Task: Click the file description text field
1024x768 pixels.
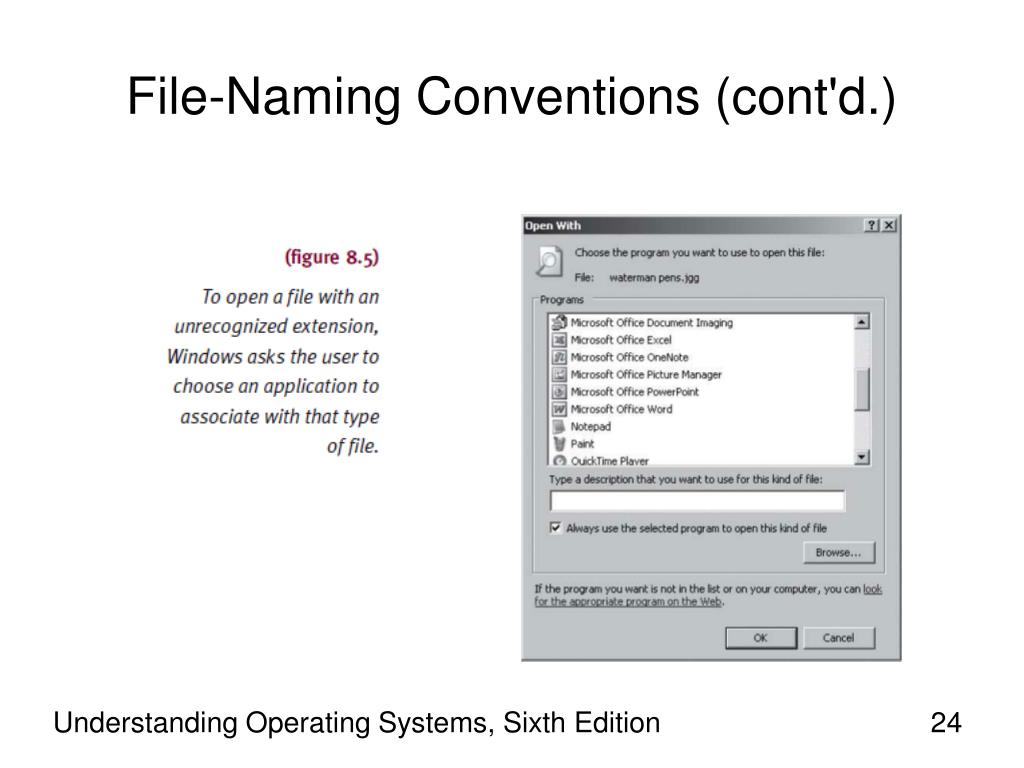Action: (697, 501)
